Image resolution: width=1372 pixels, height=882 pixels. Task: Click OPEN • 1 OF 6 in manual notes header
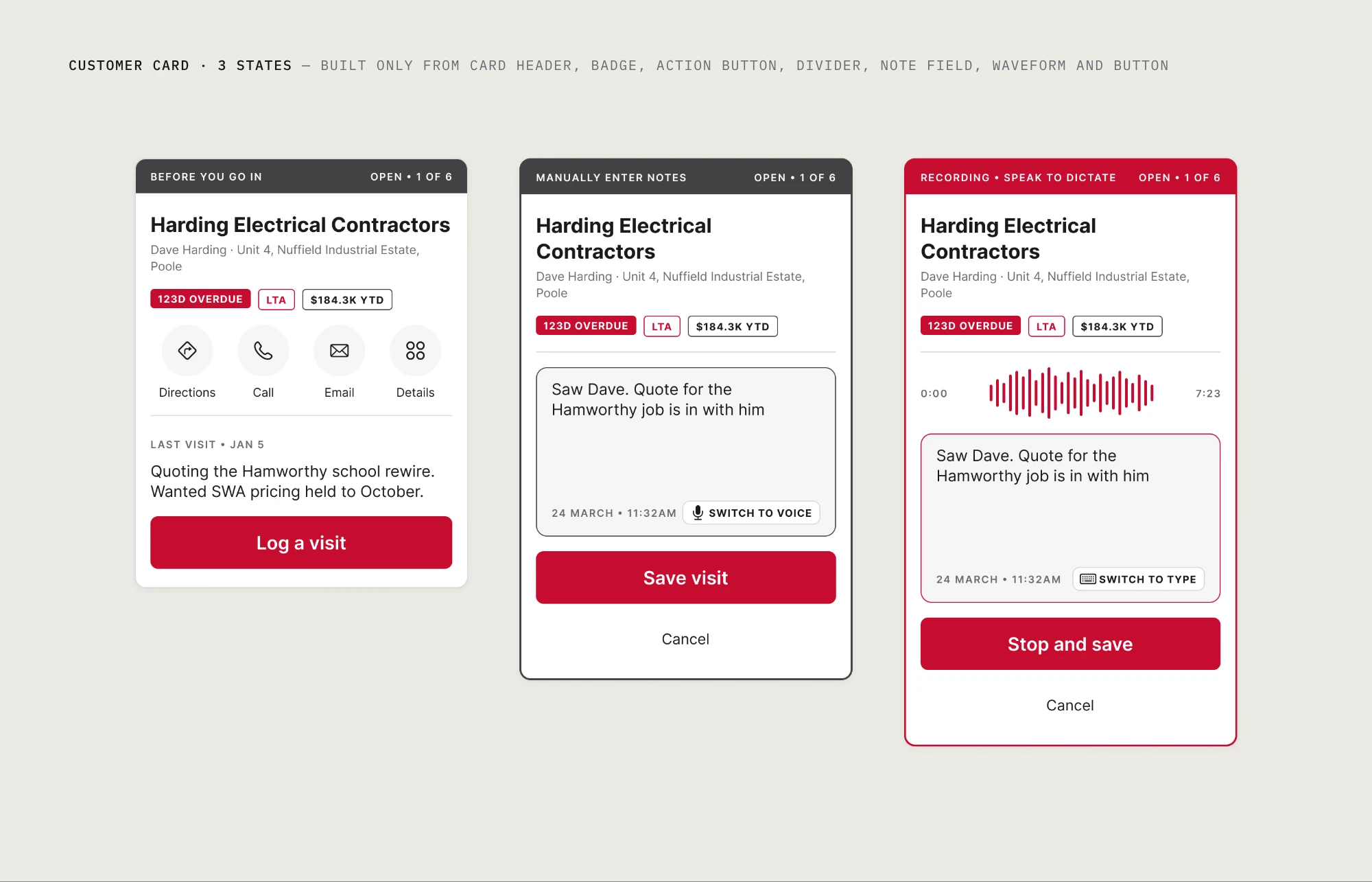click(x=795, y=177)
